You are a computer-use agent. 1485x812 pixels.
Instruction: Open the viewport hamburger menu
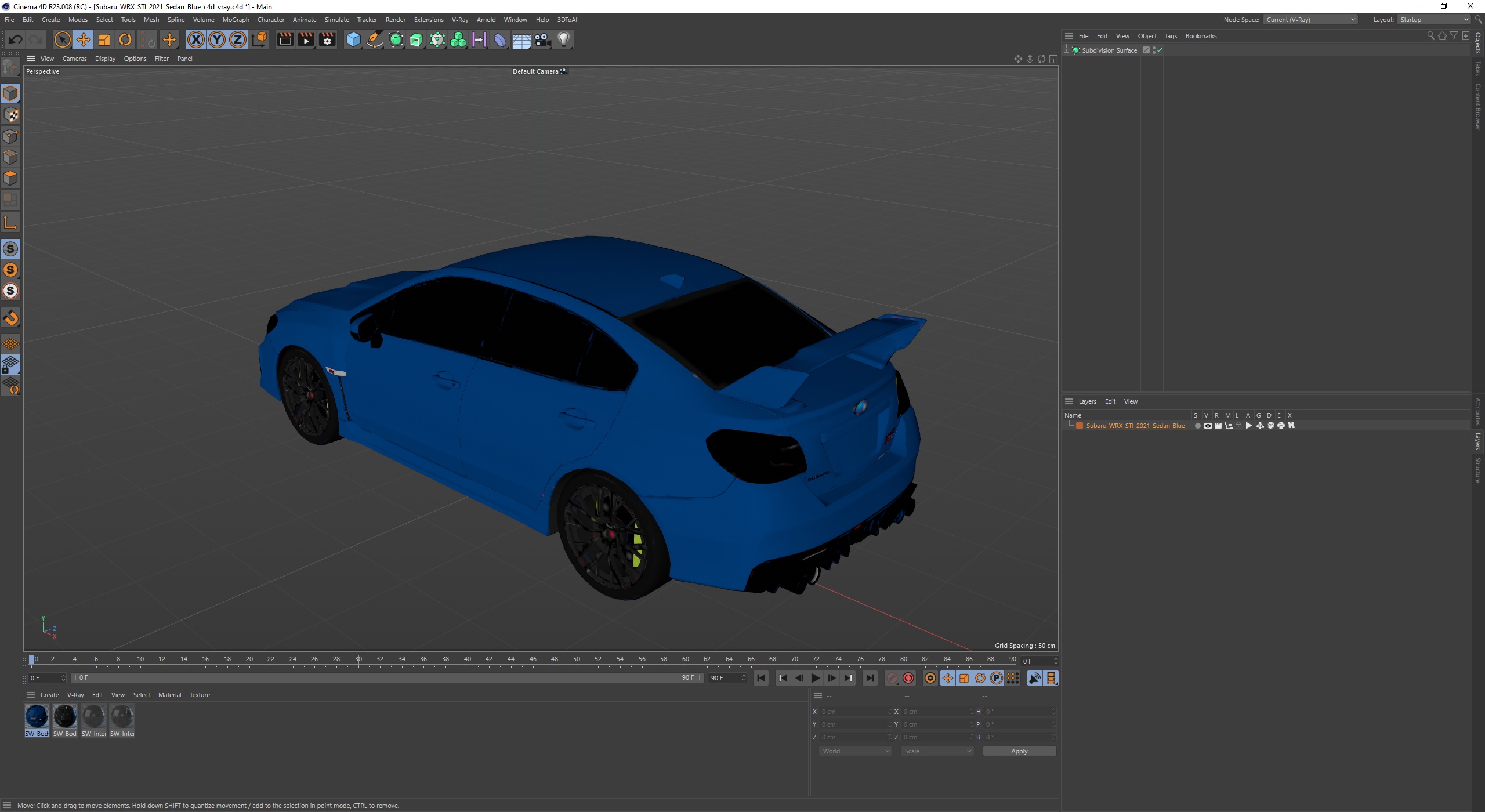click(31, 59)
